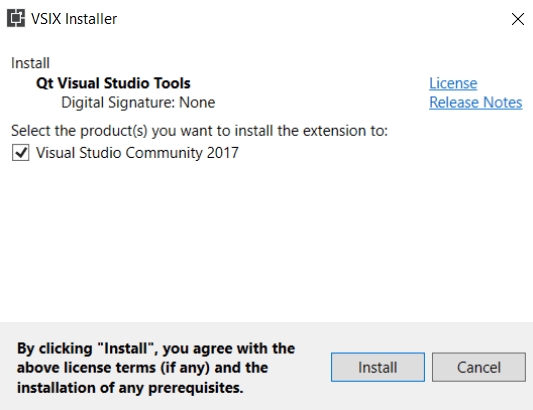
Task: Agree to terms by clicking Install
Action: (378, 367)
